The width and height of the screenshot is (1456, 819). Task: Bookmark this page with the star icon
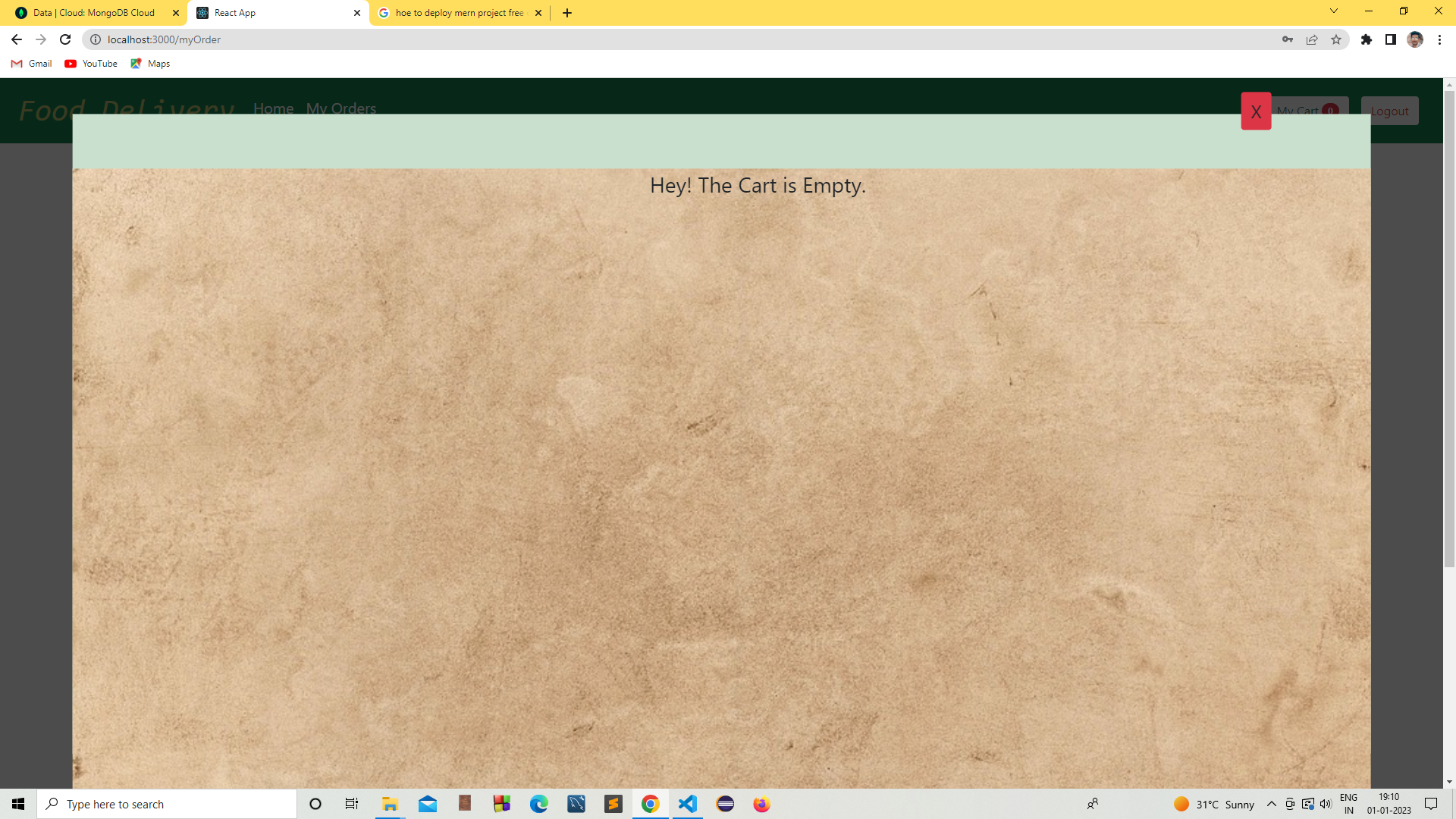pos(1336,39)
